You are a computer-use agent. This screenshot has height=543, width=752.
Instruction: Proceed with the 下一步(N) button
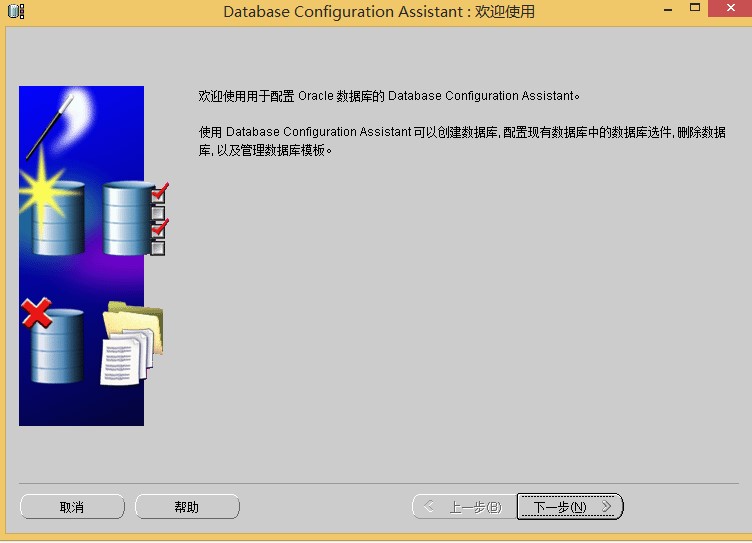click(x=570, y=507)
